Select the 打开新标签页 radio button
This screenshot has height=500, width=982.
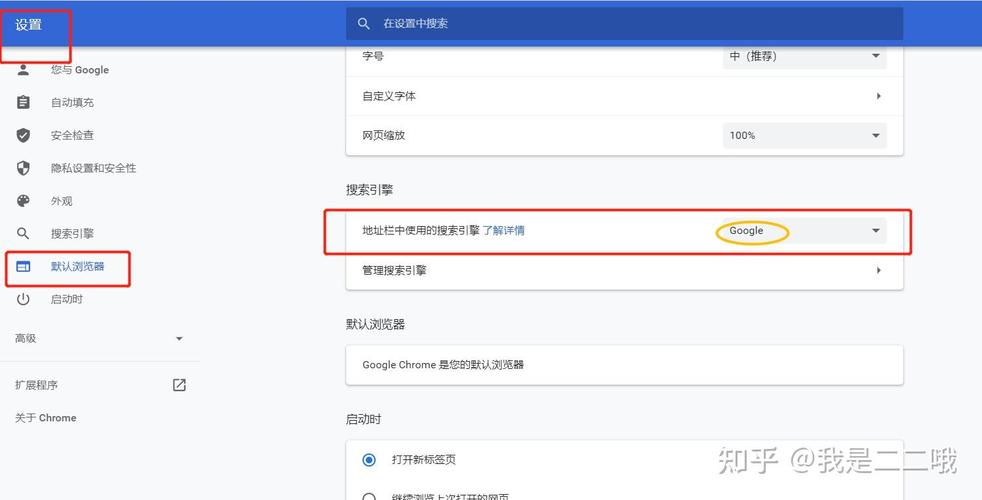tap(369, 460)
